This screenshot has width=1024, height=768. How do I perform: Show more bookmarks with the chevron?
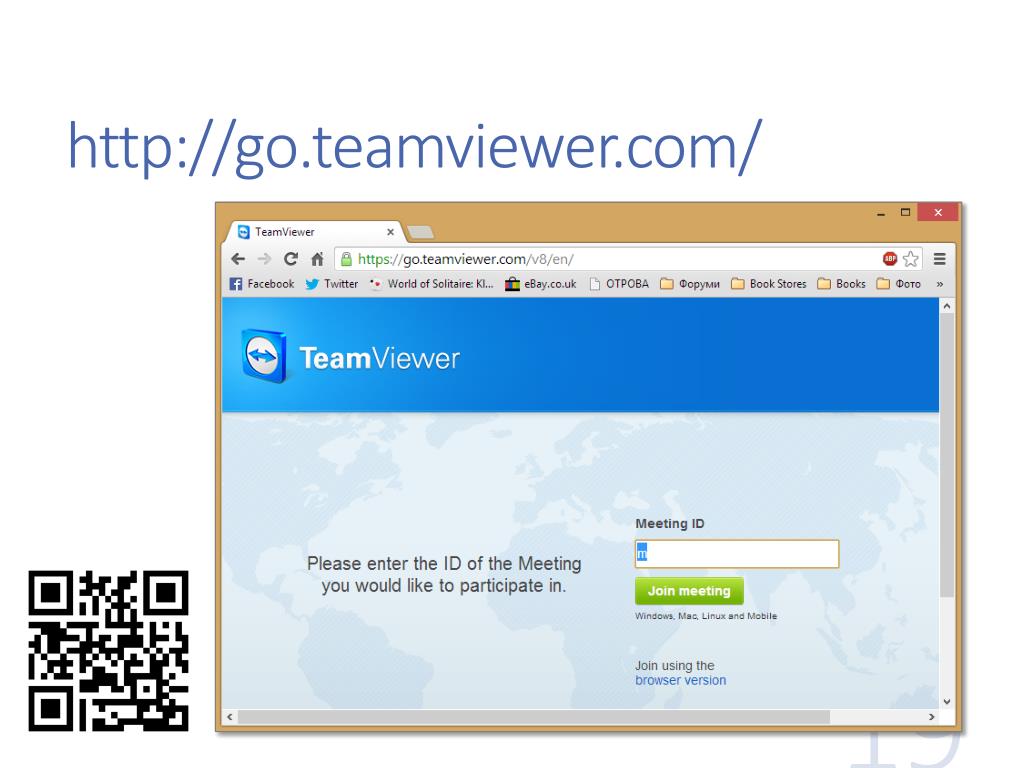[940, 284]
